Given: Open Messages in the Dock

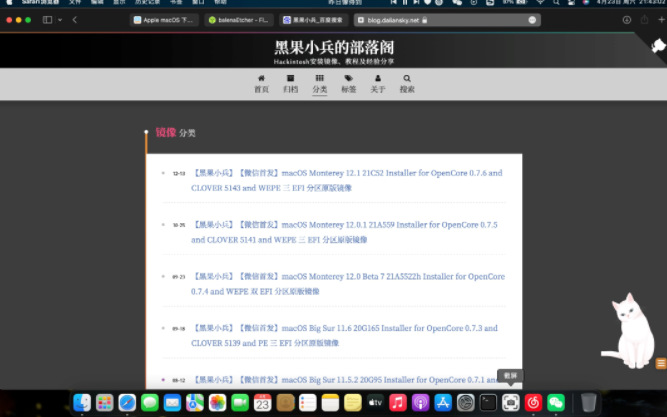Looking at the screenshot, I should coord(150,402).
